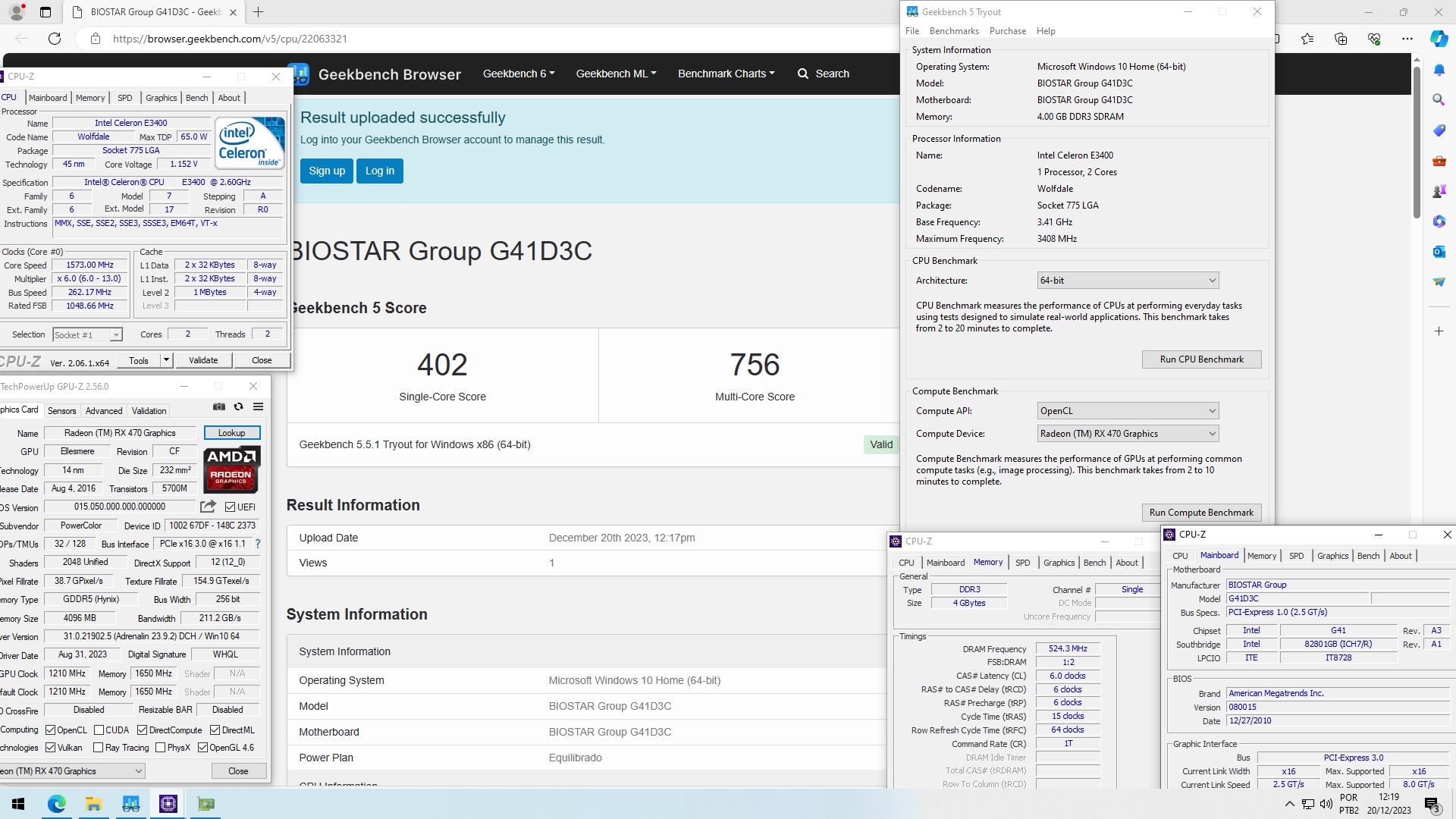Open the Purchase menu in Geekbench 5

pyautogui.click(x=1007, y=31)
